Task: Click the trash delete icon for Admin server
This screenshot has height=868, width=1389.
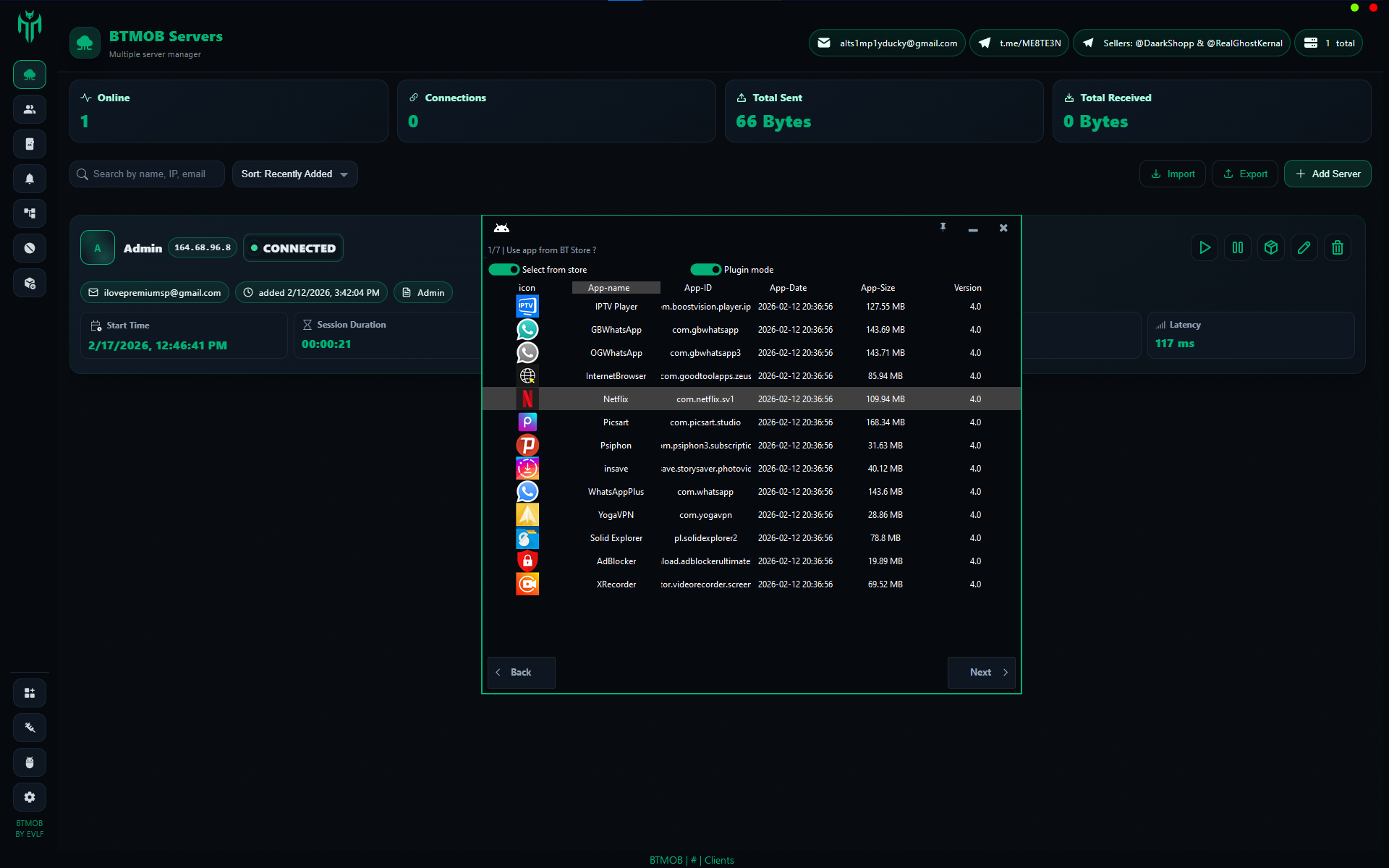Action: pyautogui.click(x=1338, y=247)
